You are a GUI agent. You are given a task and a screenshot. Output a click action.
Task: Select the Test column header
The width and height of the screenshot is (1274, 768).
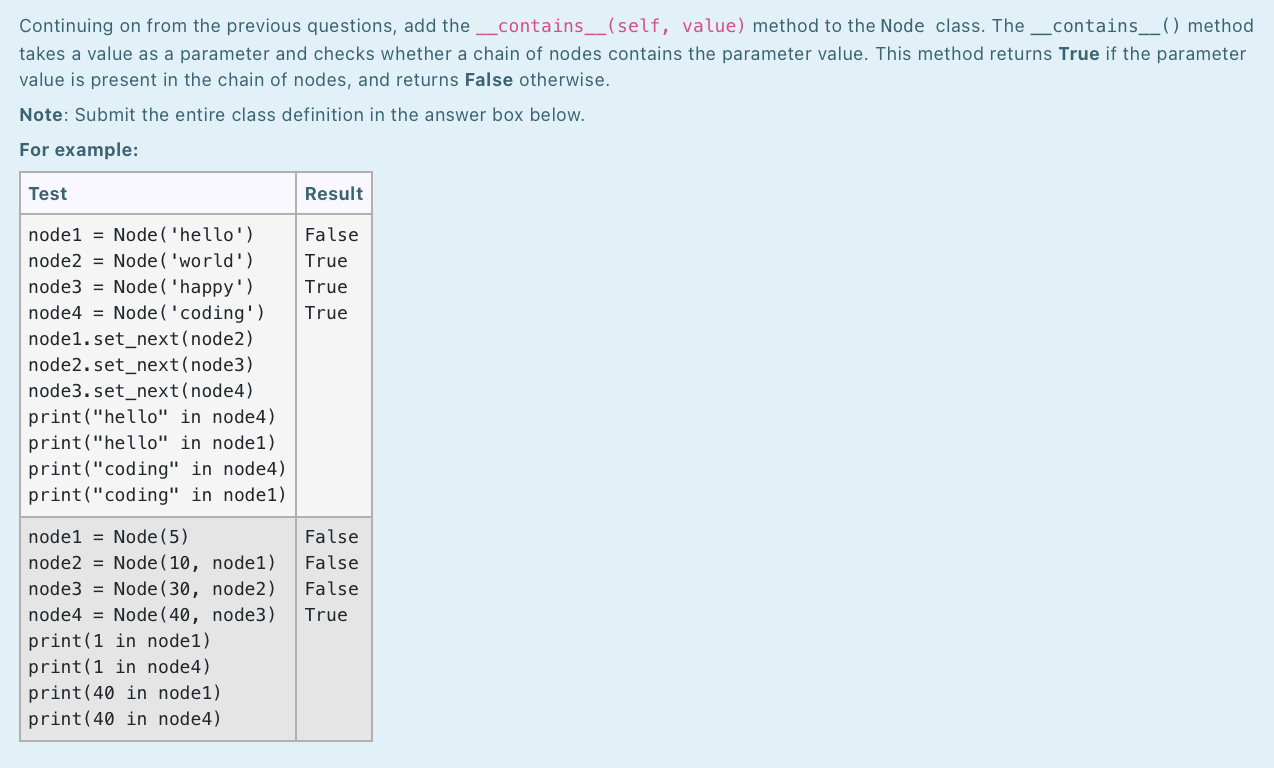47,193
